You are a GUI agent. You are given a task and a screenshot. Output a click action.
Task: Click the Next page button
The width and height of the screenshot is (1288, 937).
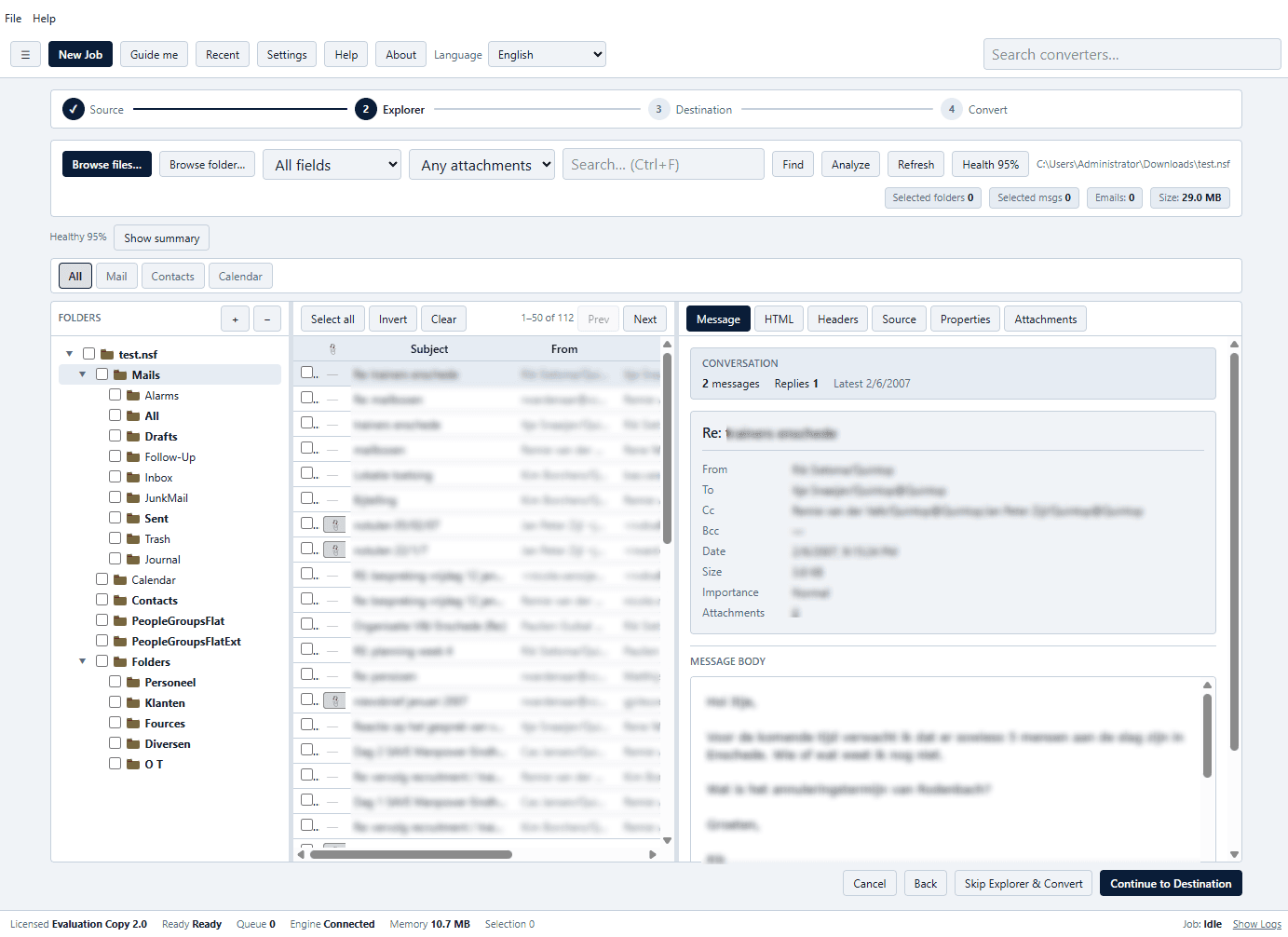[644, 319]
